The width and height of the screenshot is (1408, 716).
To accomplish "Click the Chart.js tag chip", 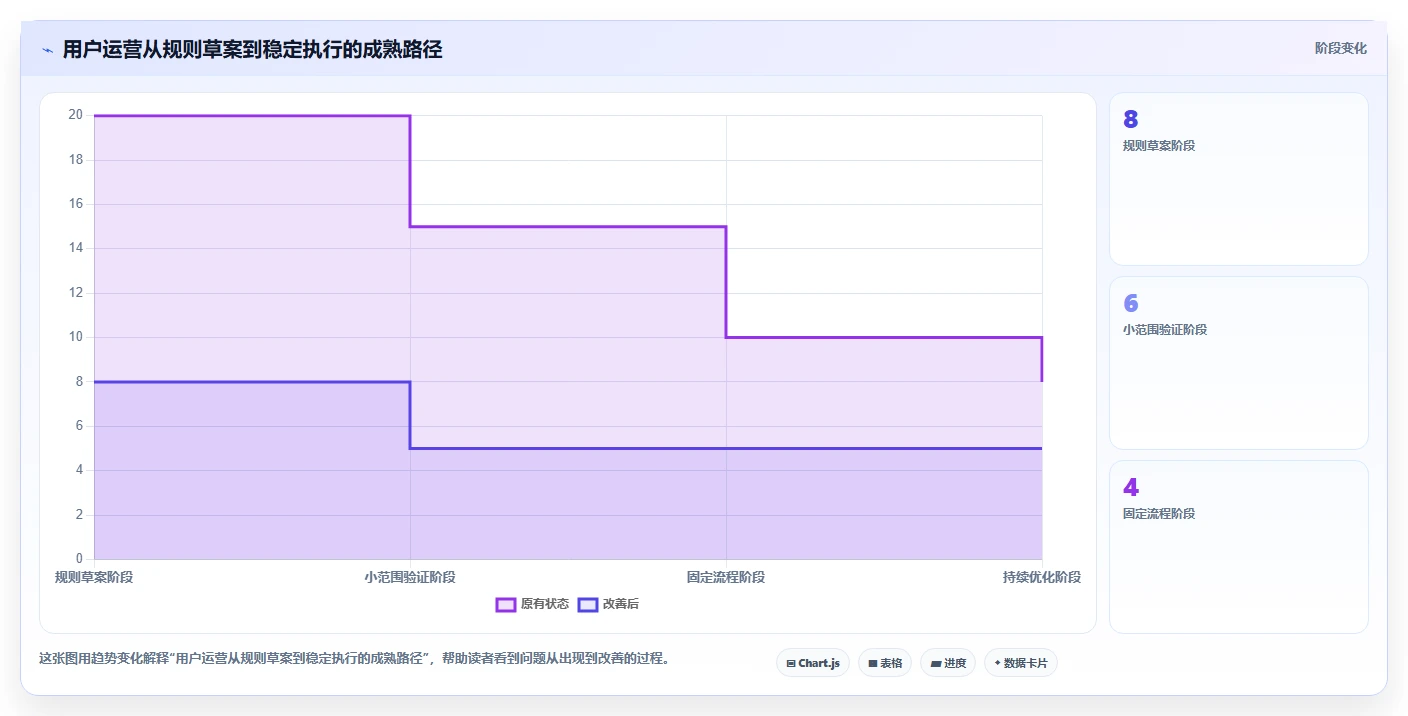I will point(813,663).
